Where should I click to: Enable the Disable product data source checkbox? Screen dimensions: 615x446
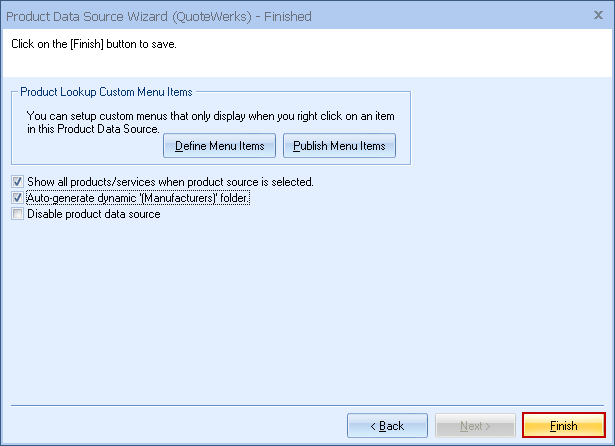point(17,214)
